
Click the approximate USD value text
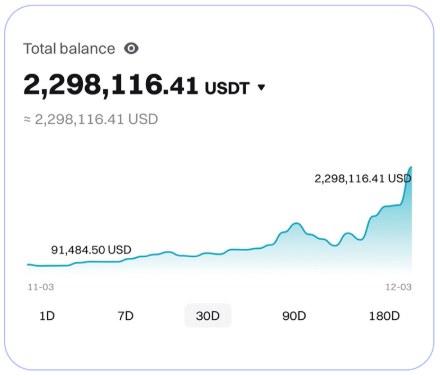tap(91, 119)
